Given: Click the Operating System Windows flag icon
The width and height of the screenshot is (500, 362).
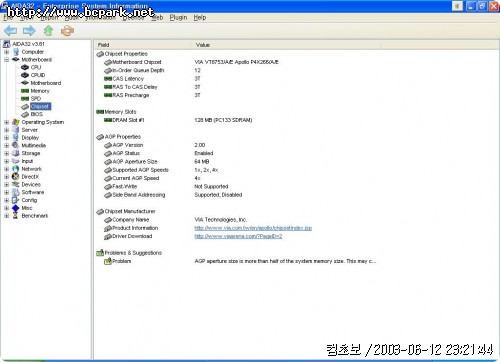Looking at the screenshot, I should tap(16, 122).
